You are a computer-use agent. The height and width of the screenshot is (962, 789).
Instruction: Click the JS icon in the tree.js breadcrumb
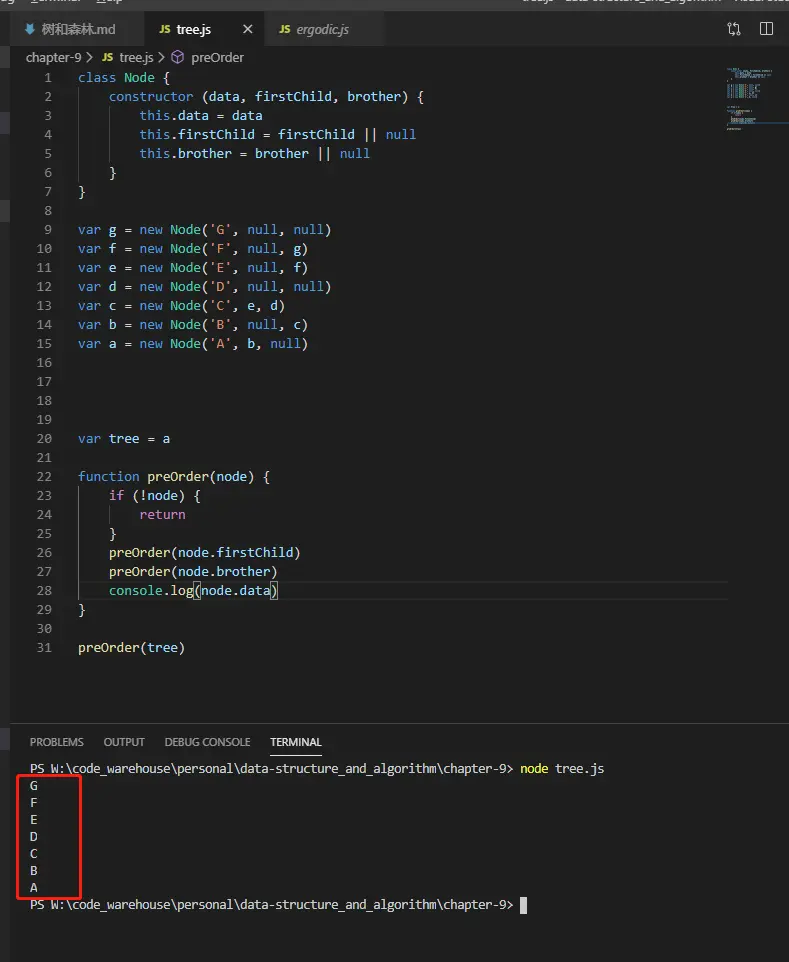(107, 57)
